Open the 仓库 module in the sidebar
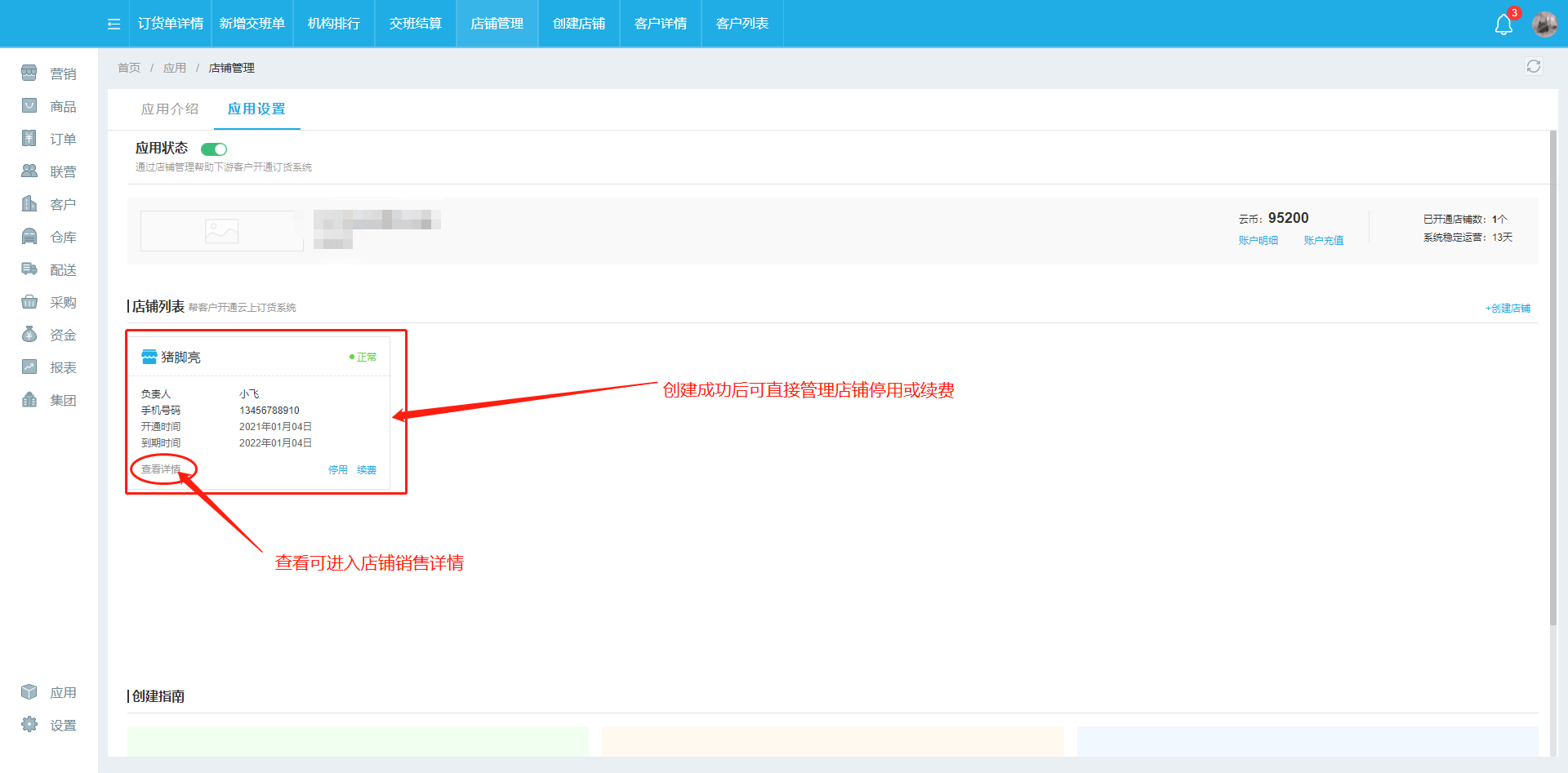The height and width of the screenshot is (773, 1568). [29, 236]
